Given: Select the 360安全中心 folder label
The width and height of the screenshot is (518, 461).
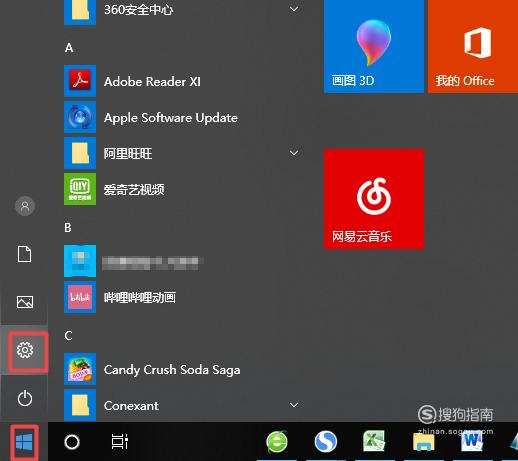Looking at the screenshot, I should (x=138, y=10).
